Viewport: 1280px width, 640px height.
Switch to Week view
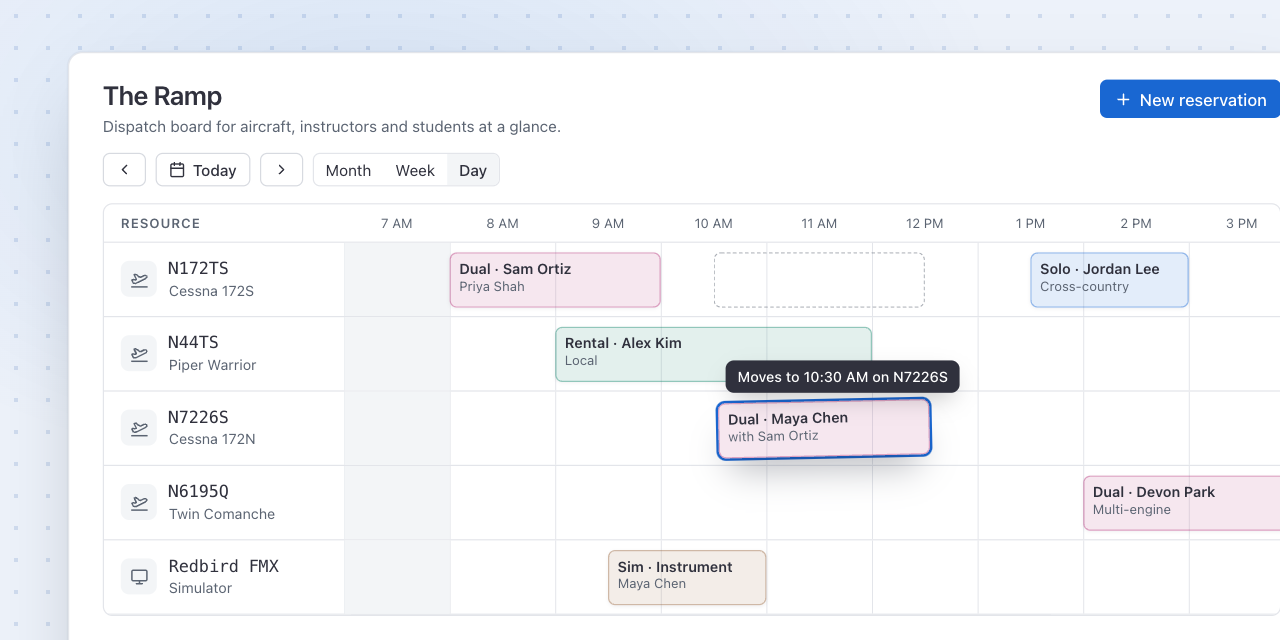415,170
